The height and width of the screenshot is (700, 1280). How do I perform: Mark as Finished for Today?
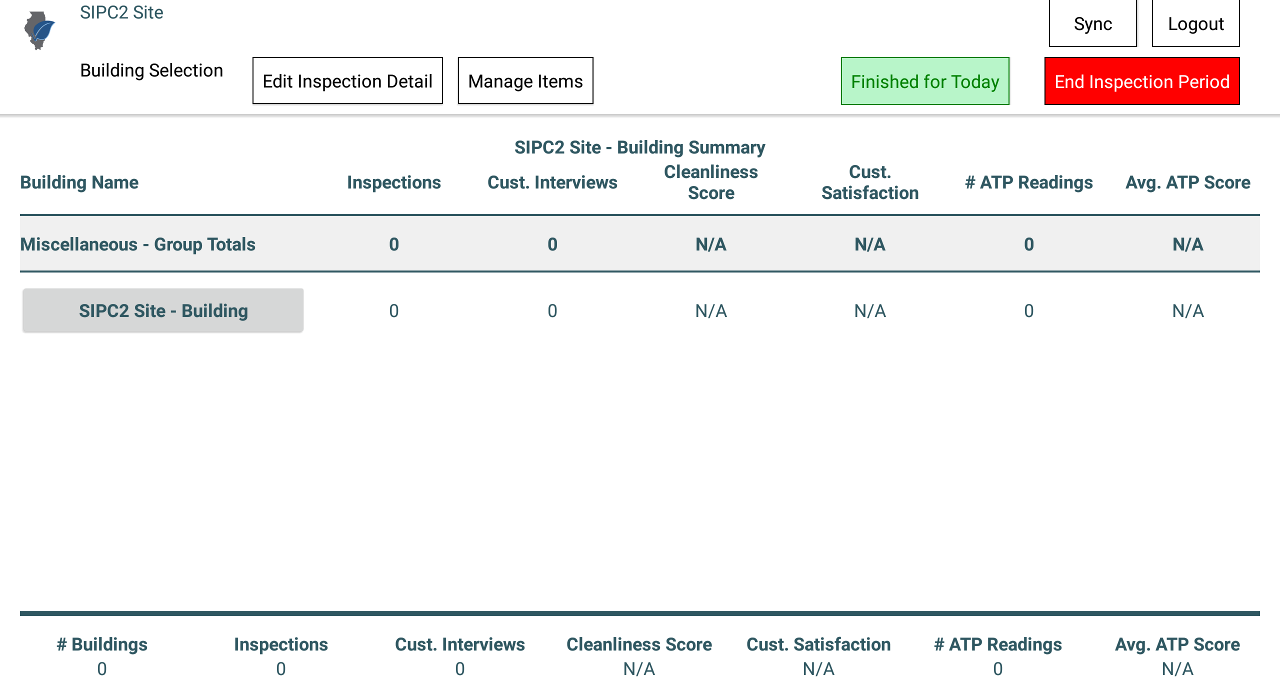click(925, 81)
